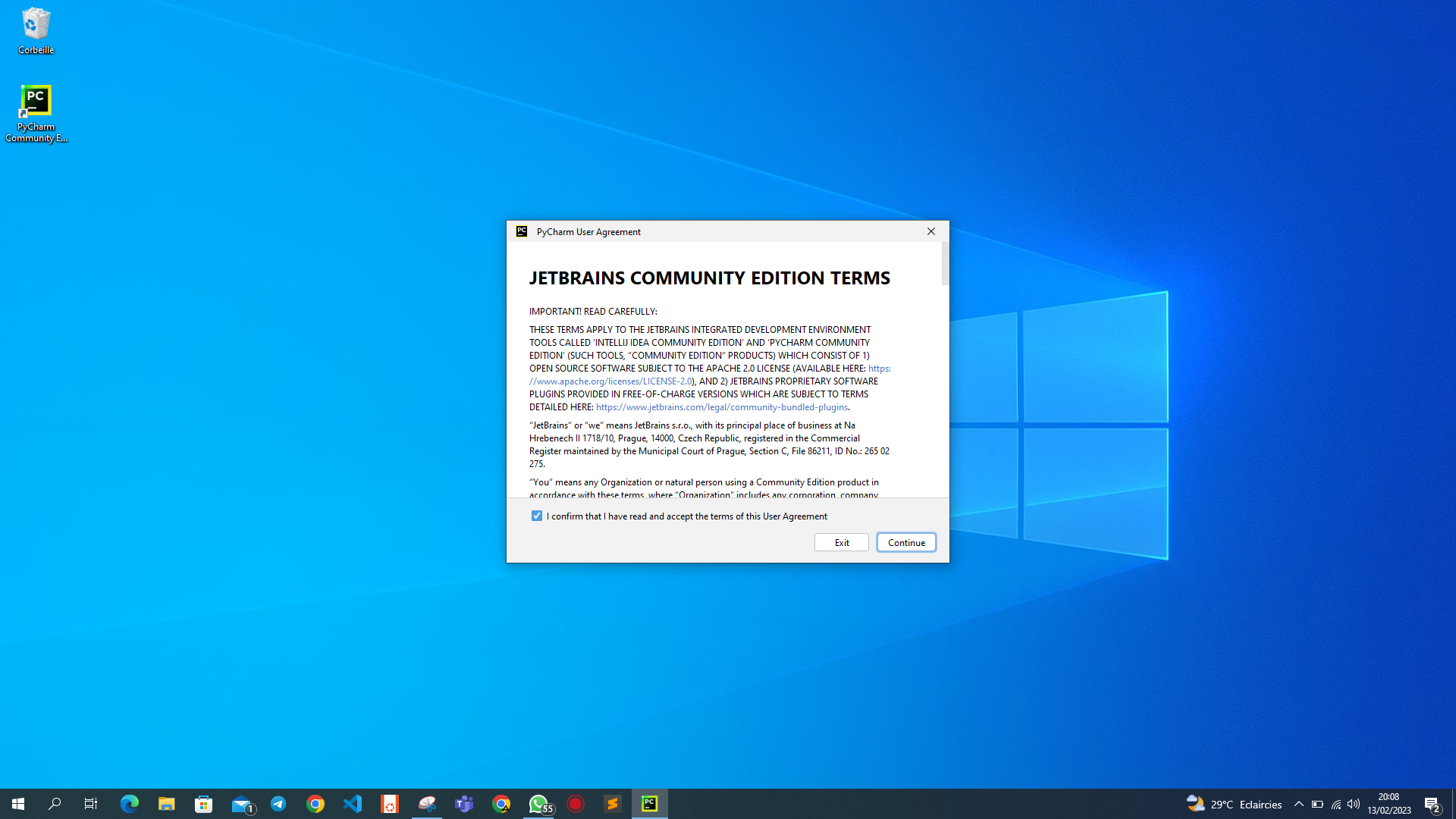Open taskbar Search

coord(55,804)
